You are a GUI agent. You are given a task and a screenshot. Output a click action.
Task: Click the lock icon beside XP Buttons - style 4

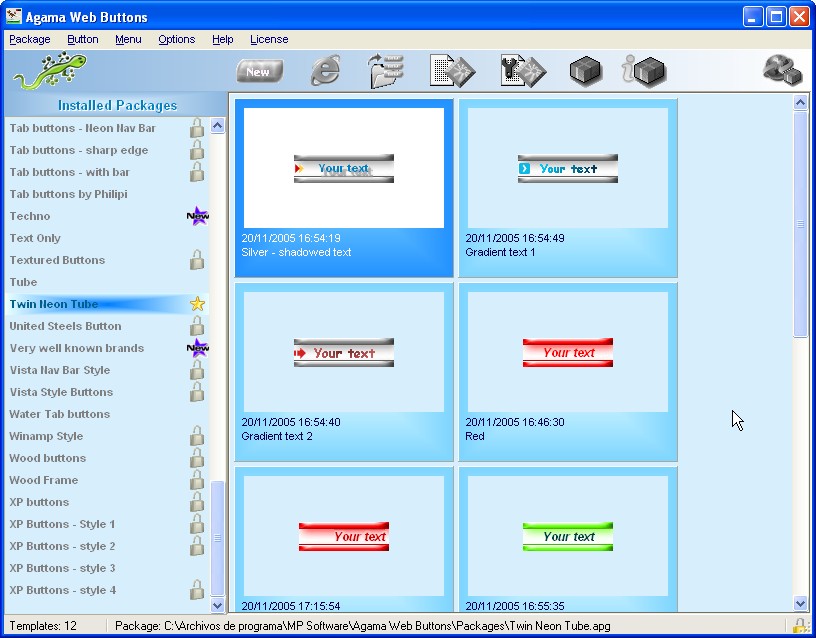[x=197, y=590]
